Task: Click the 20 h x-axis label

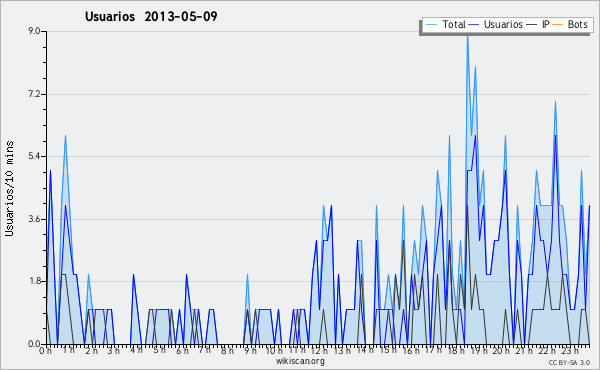Action: (x=501, y=350)
